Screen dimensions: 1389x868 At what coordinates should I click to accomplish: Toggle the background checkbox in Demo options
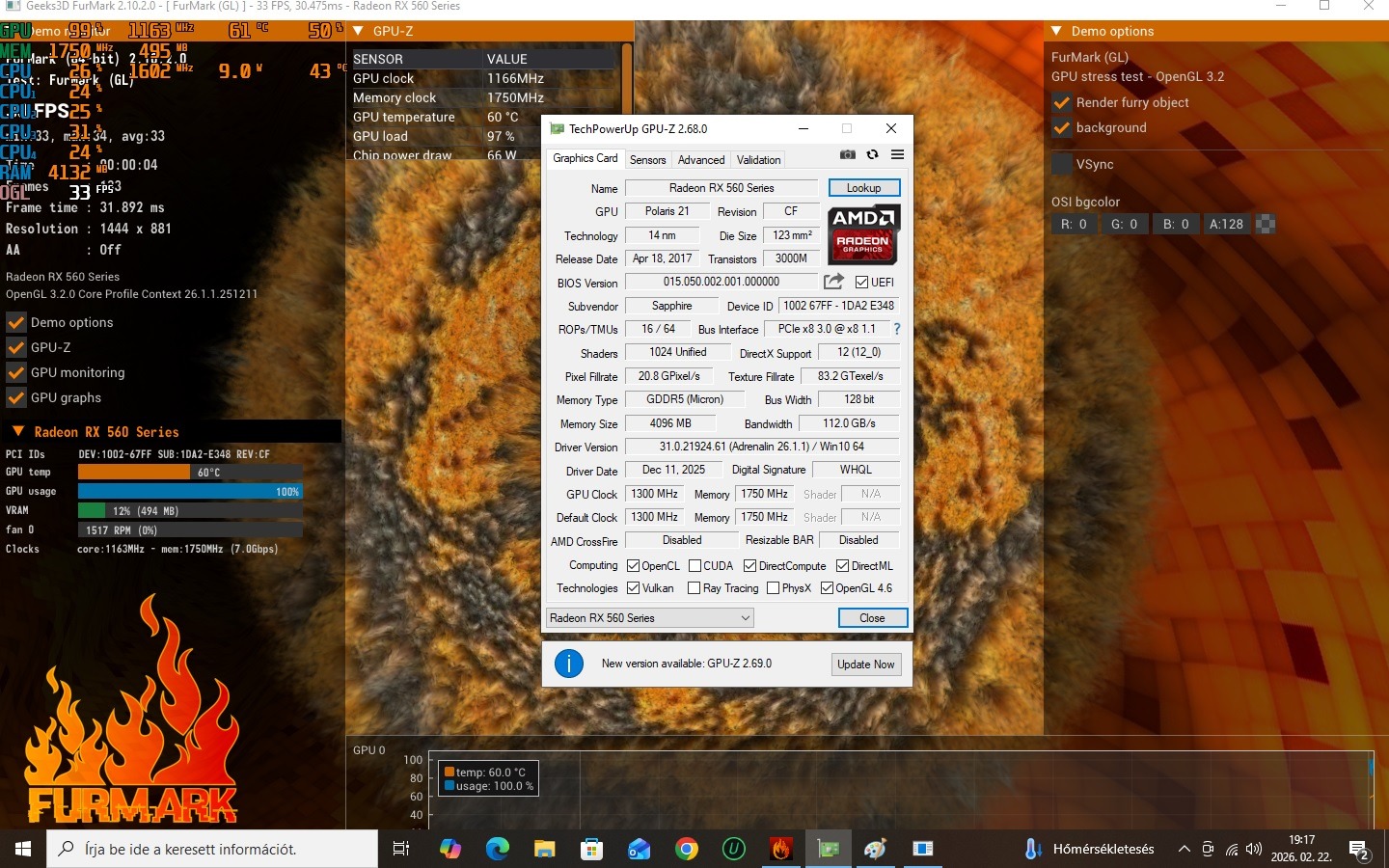coord(1062,127)
